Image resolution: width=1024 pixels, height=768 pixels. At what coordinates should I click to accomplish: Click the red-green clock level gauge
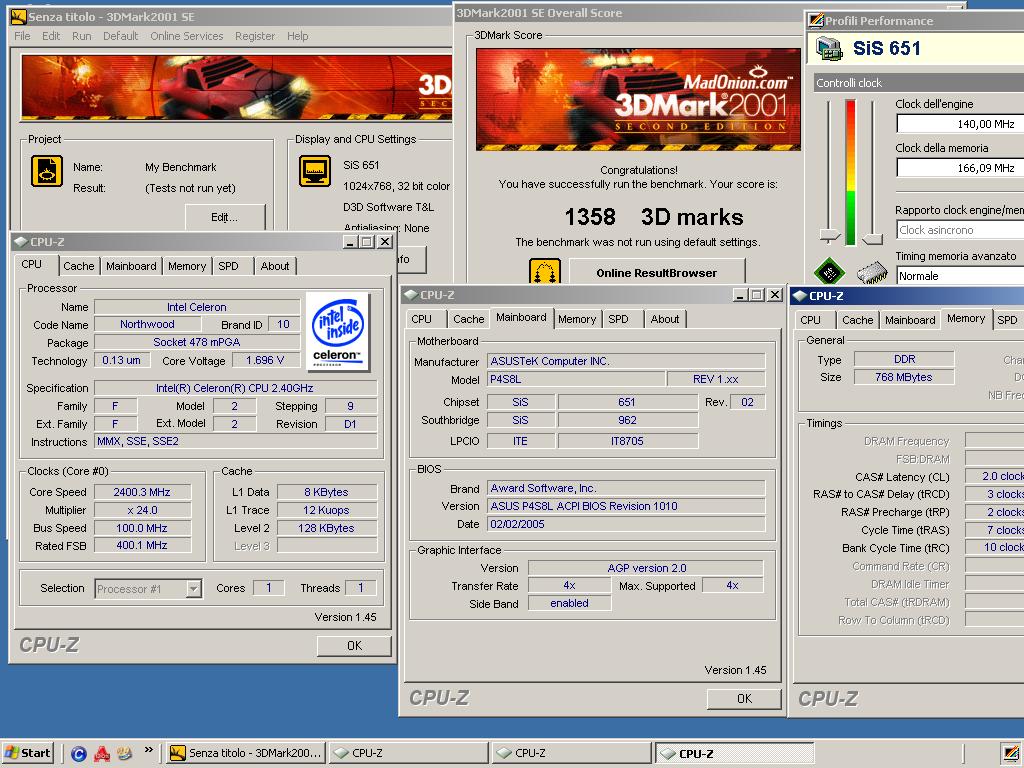(850, 172)
